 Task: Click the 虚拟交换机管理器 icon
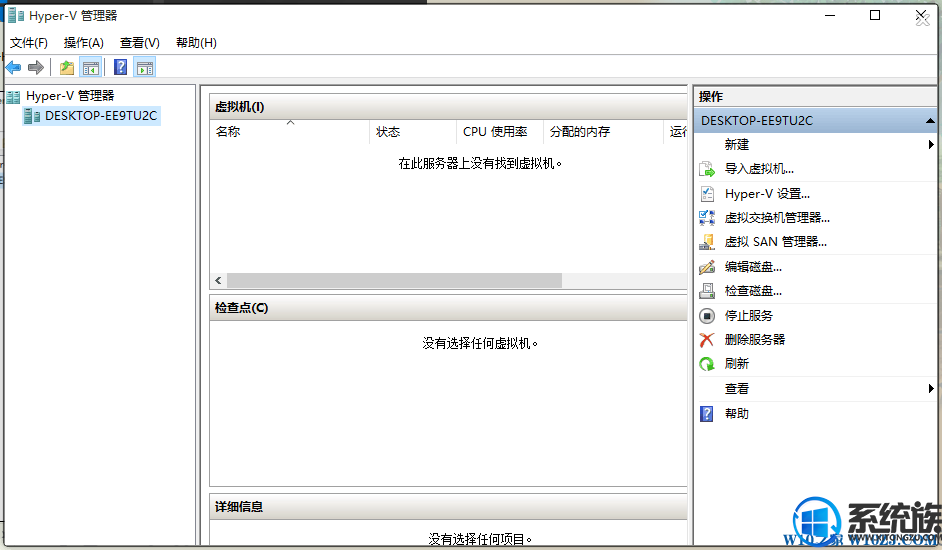[x=707, y=218]
